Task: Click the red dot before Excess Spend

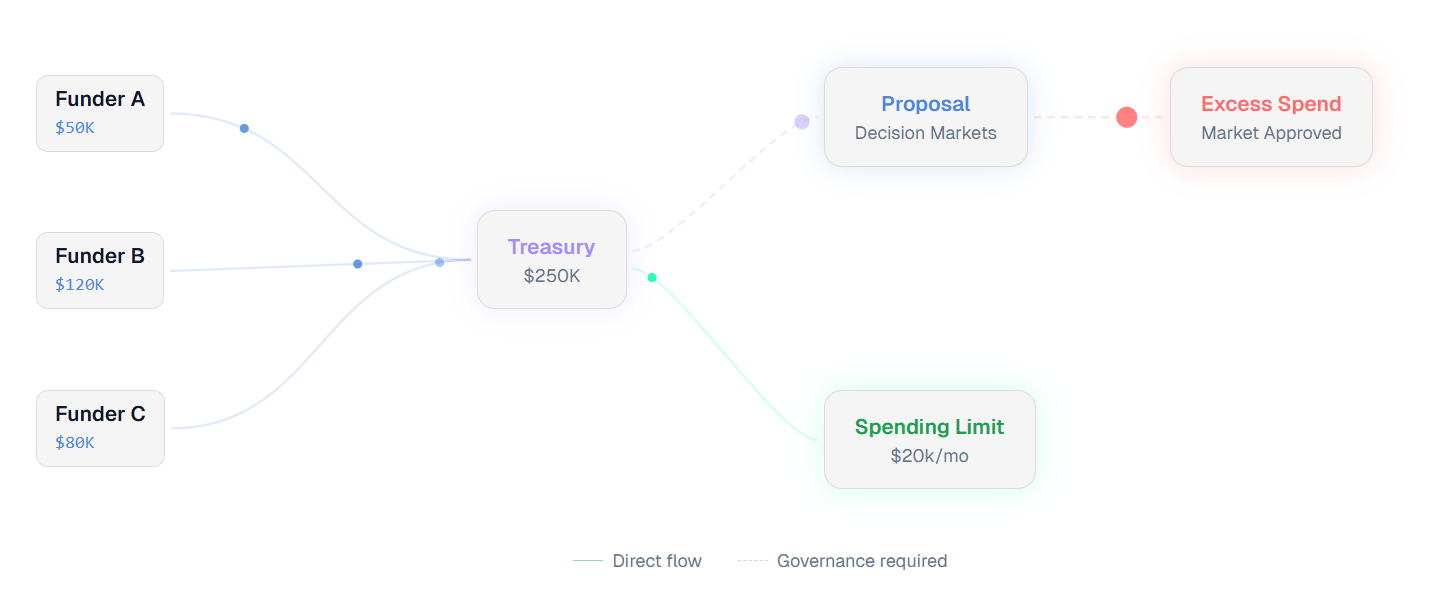Action: tap(1127, 117)
